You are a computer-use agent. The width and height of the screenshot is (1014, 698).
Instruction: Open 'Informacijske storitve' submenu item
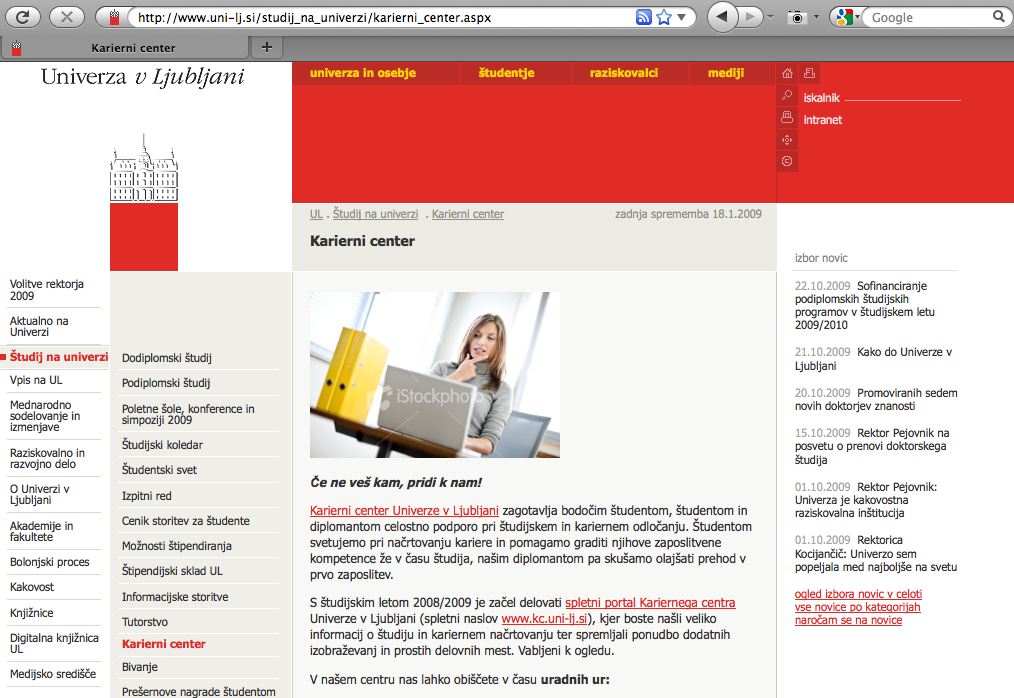175,597
